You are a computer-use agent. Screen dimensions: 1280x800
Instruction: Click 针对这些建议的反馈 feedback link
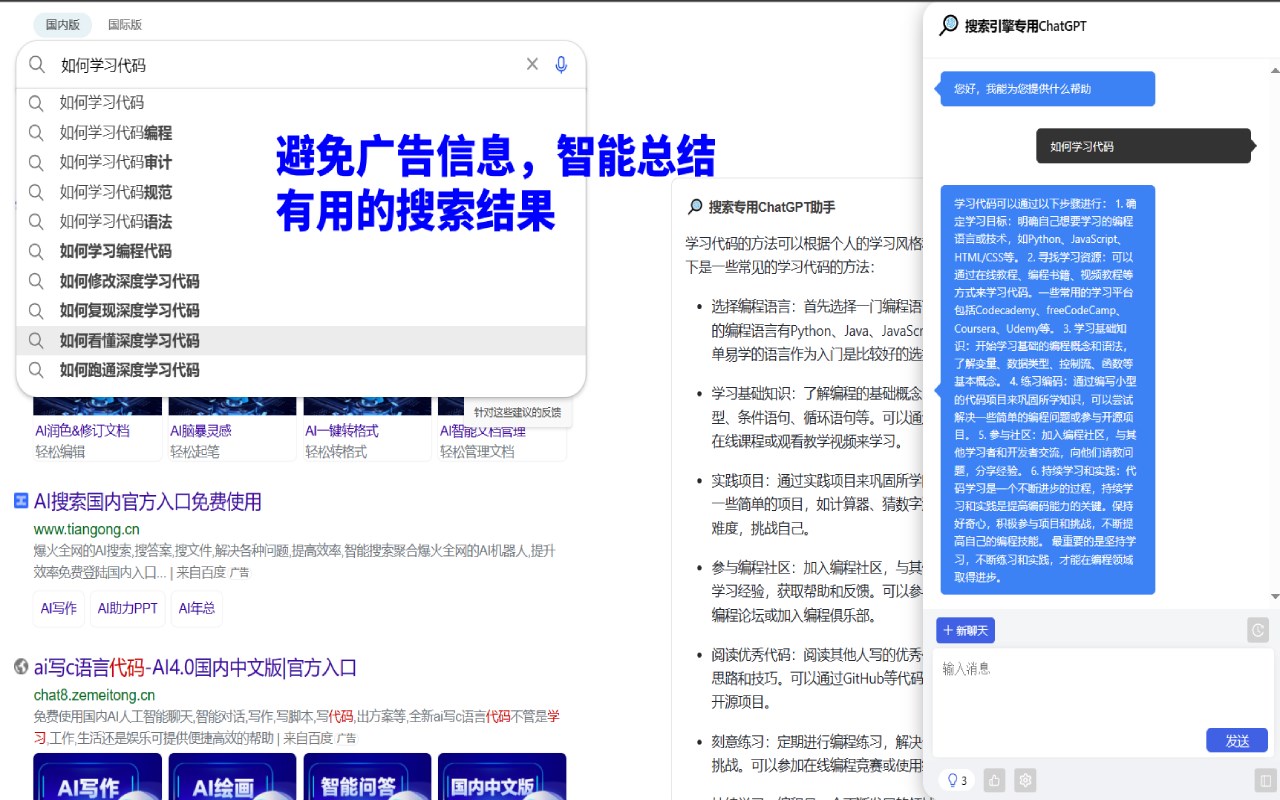click(x=518, y=412)
